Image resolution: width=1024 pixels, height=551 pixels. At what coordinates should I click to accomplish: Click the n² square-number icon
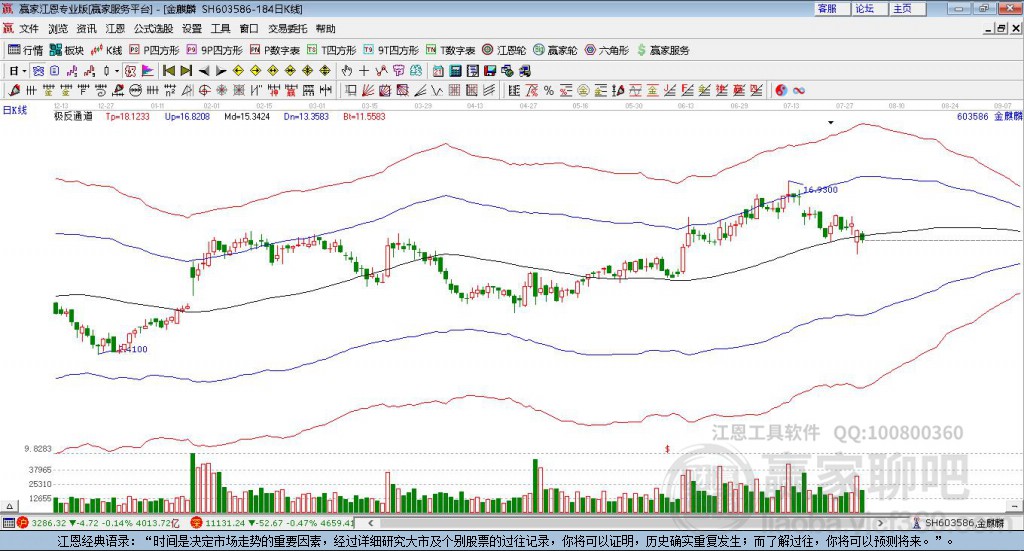(170, 91)
